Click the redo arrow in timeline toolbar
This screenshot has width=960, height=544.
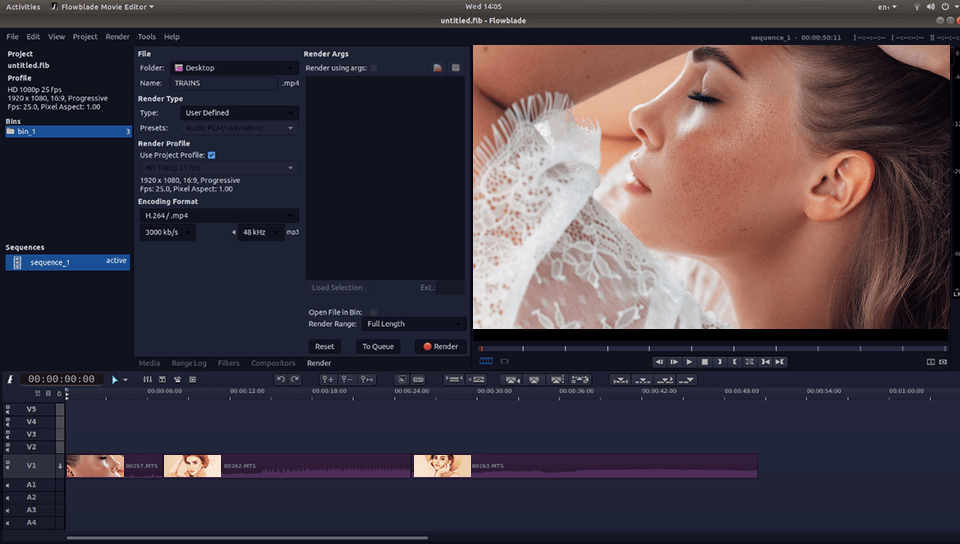pyautogui.click(x=294, y=380)
